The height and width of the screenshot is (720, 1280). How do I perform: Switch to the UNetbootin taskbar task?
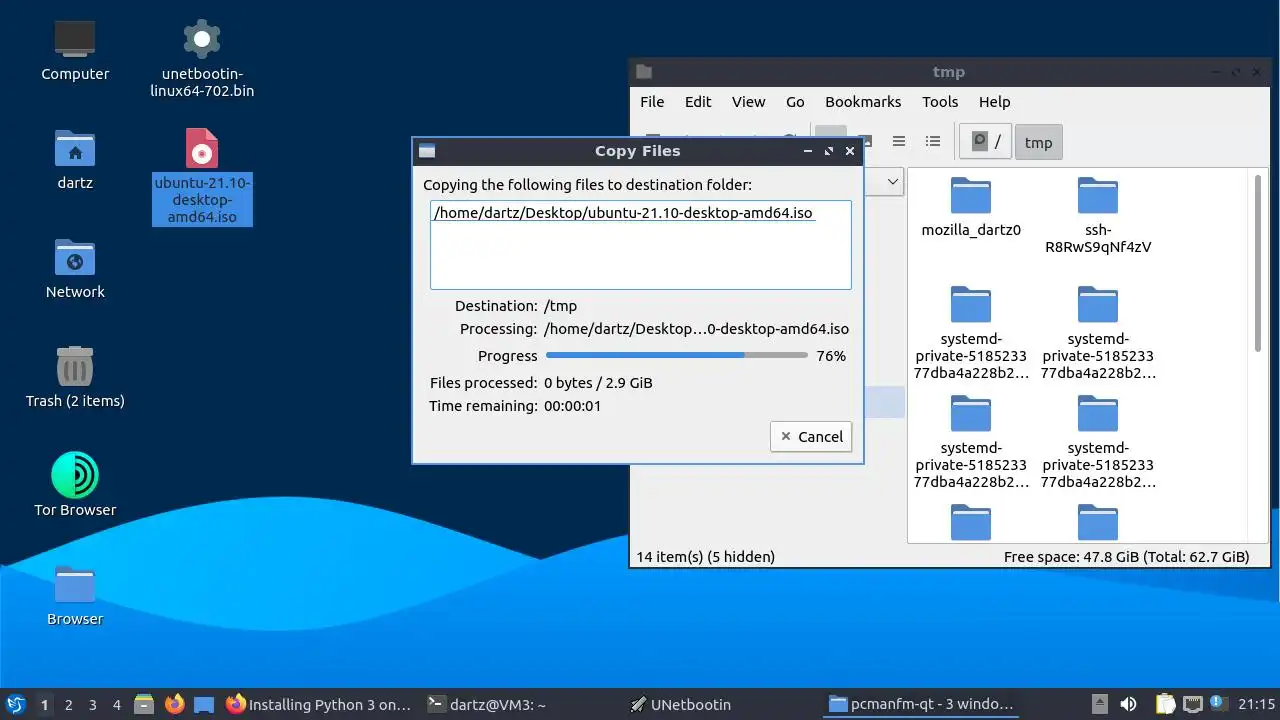[x=680, y=704]
